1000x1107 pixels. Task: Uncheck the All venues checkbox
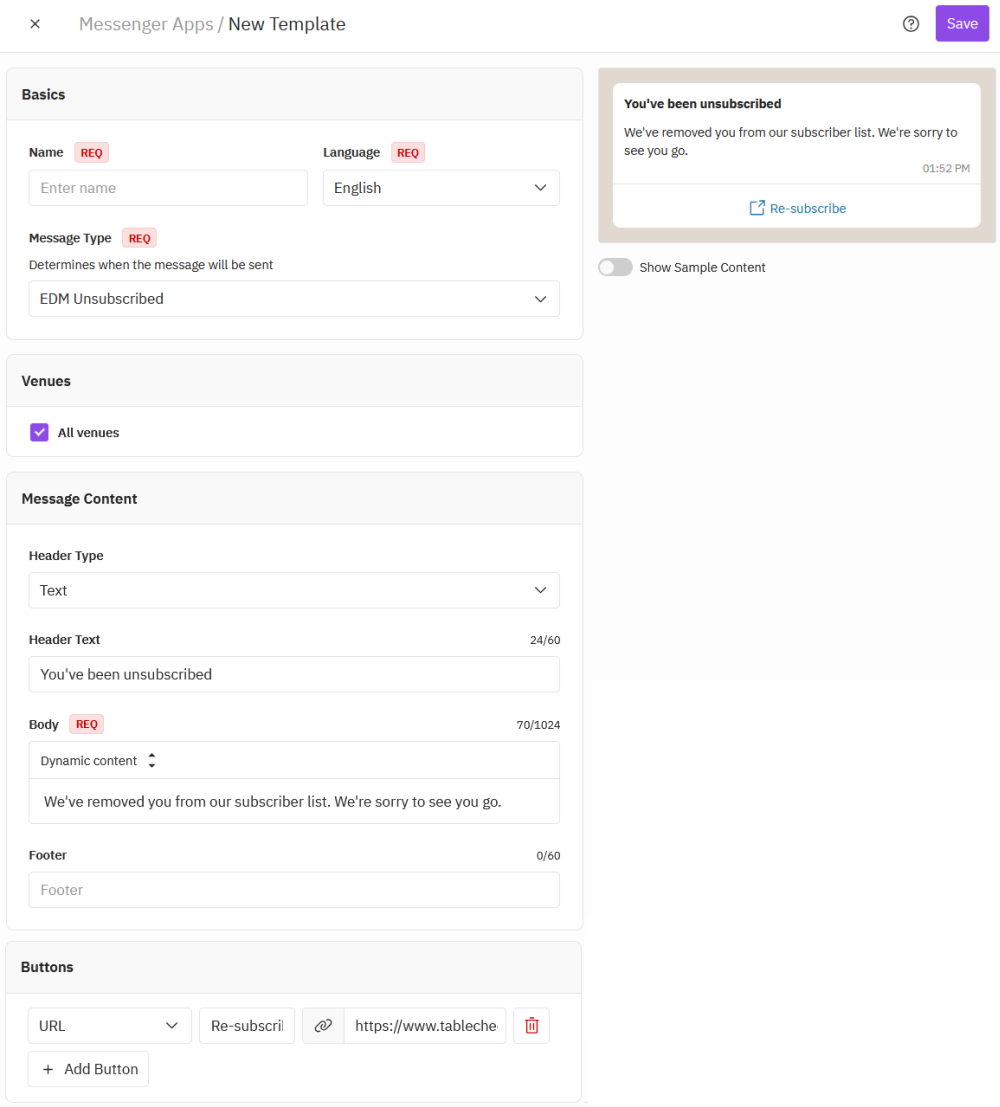coord(40,432)
